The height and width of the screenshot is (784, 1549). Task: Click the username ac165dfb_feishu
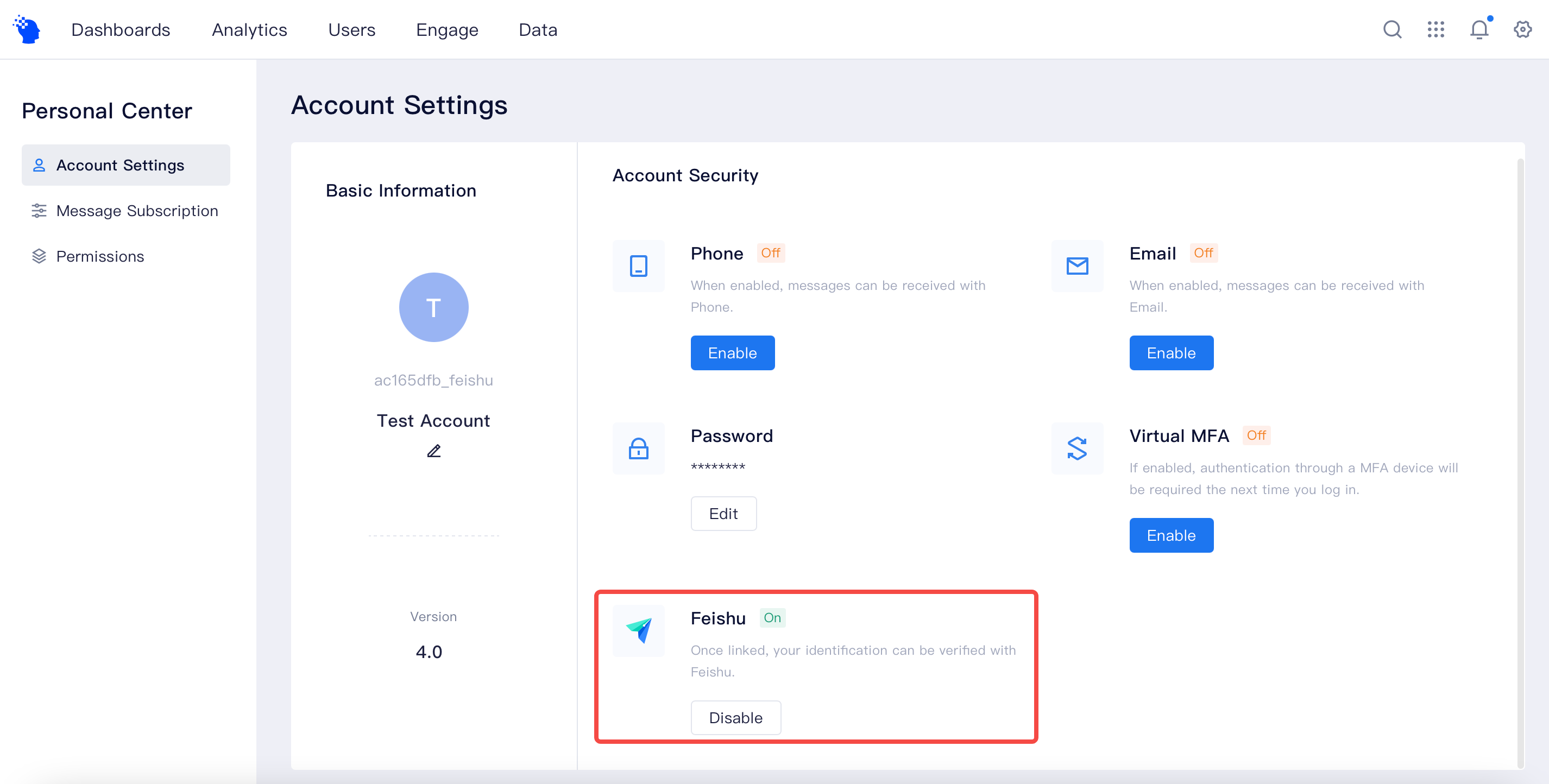433,380
